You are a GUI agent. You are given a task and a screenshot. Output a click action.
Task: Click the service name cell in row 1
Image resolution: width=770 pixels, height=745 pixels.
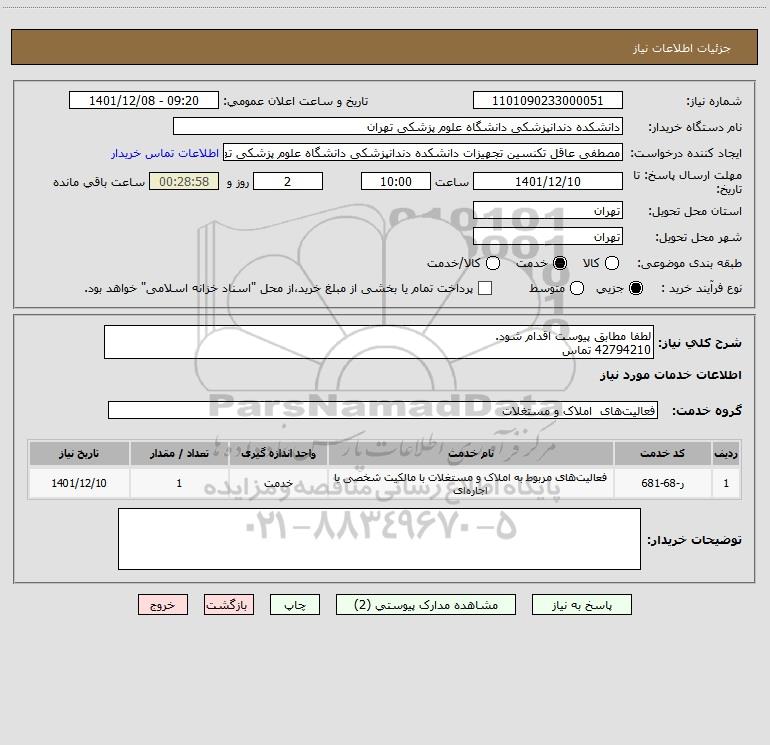click(470, 483)
